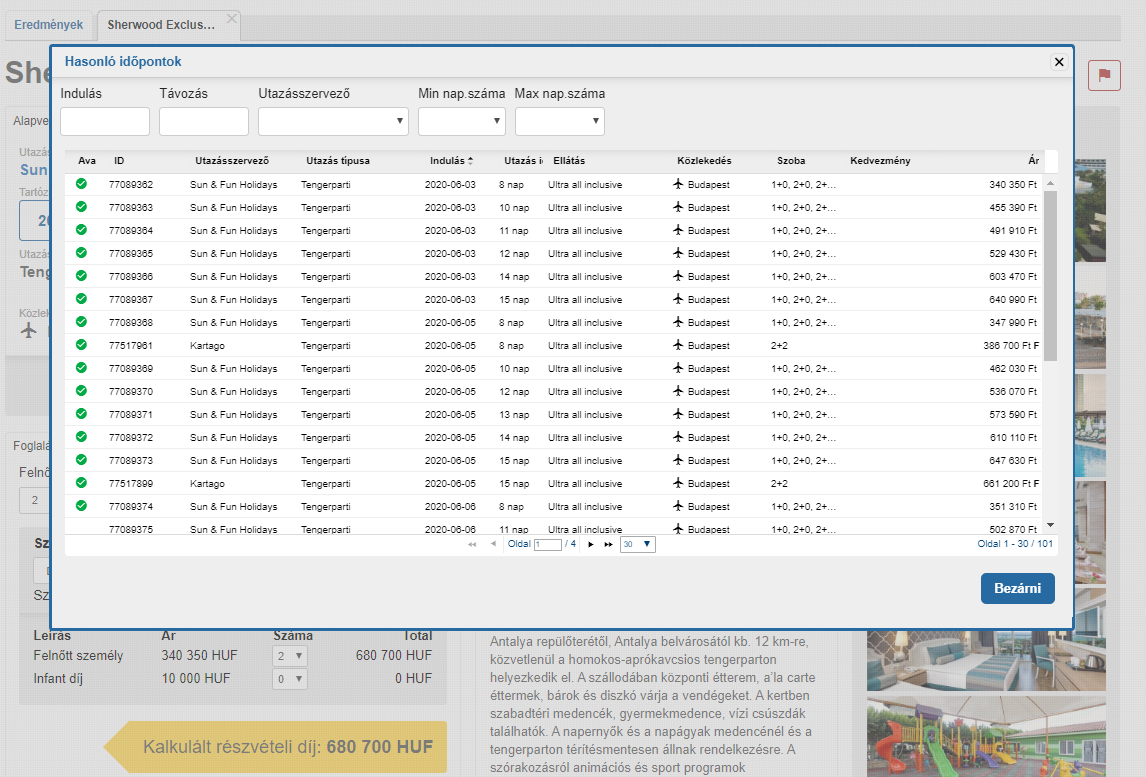The height and width of the screenshot is (777, 1146).
Task: Click the airplane icon in row 77517899
Action: tap(678, 482)
